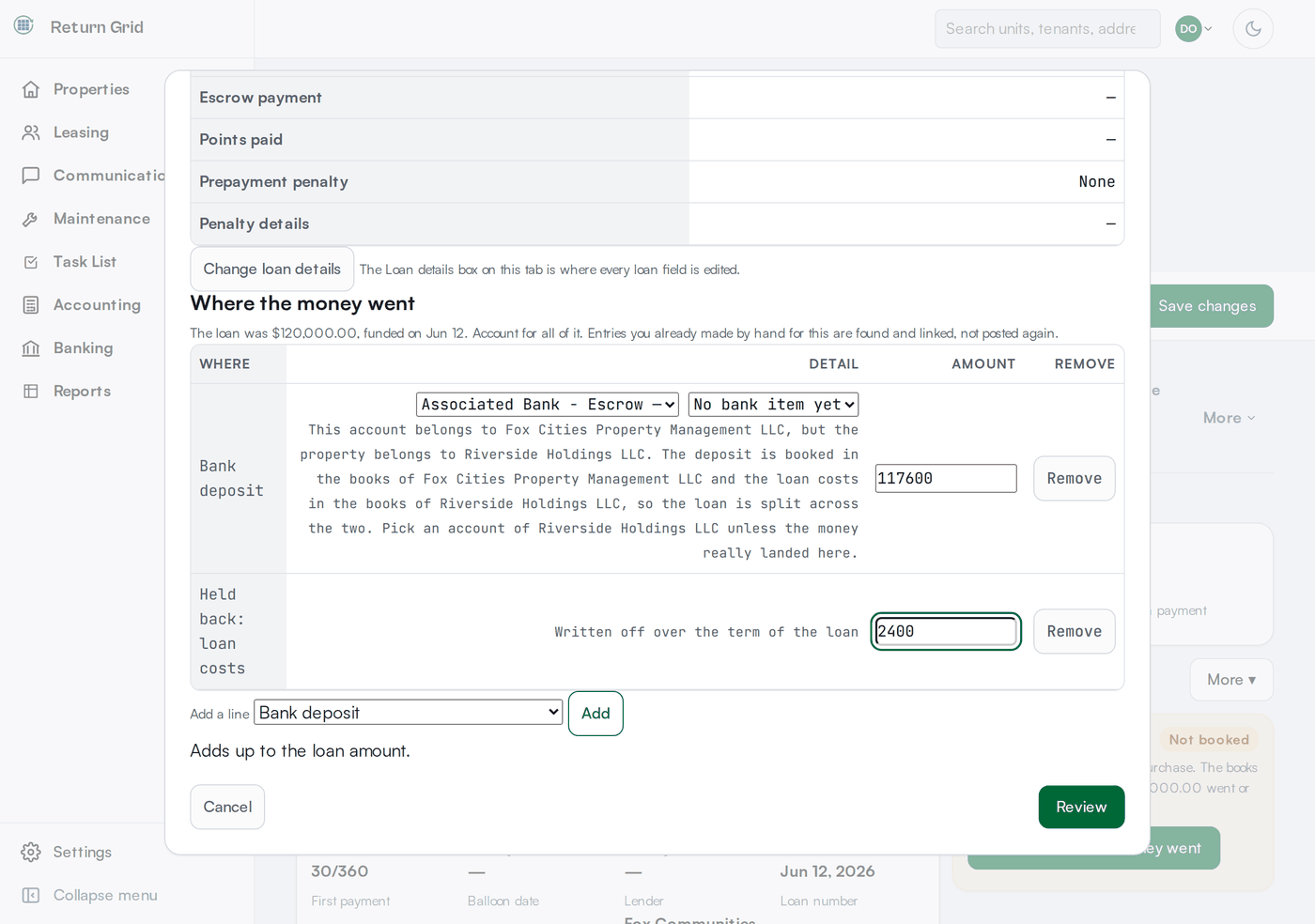Click the Collapse menu panel icon
The height and width of the screenshot is (924, 1315).
[31, 895]
